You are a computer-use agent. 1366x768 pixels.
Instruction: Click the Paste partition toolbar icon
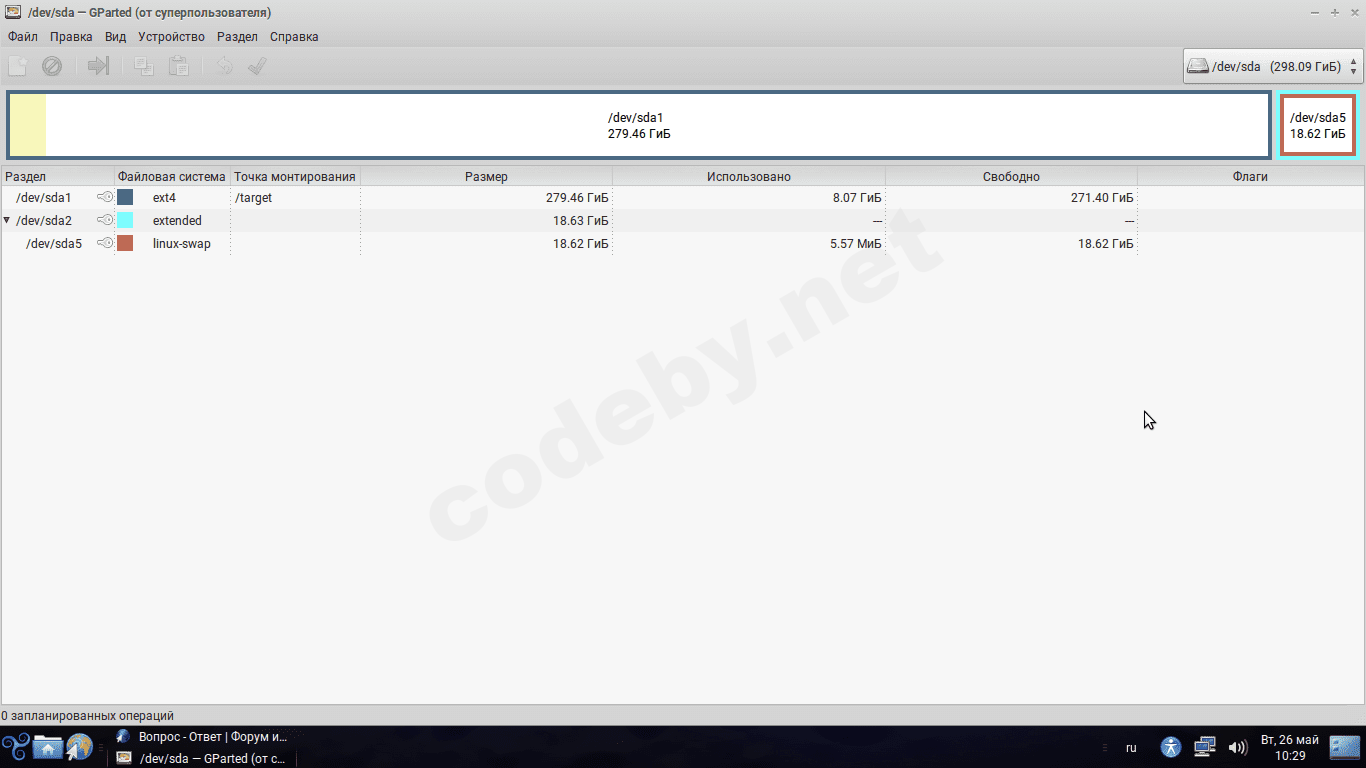point(179,65)
